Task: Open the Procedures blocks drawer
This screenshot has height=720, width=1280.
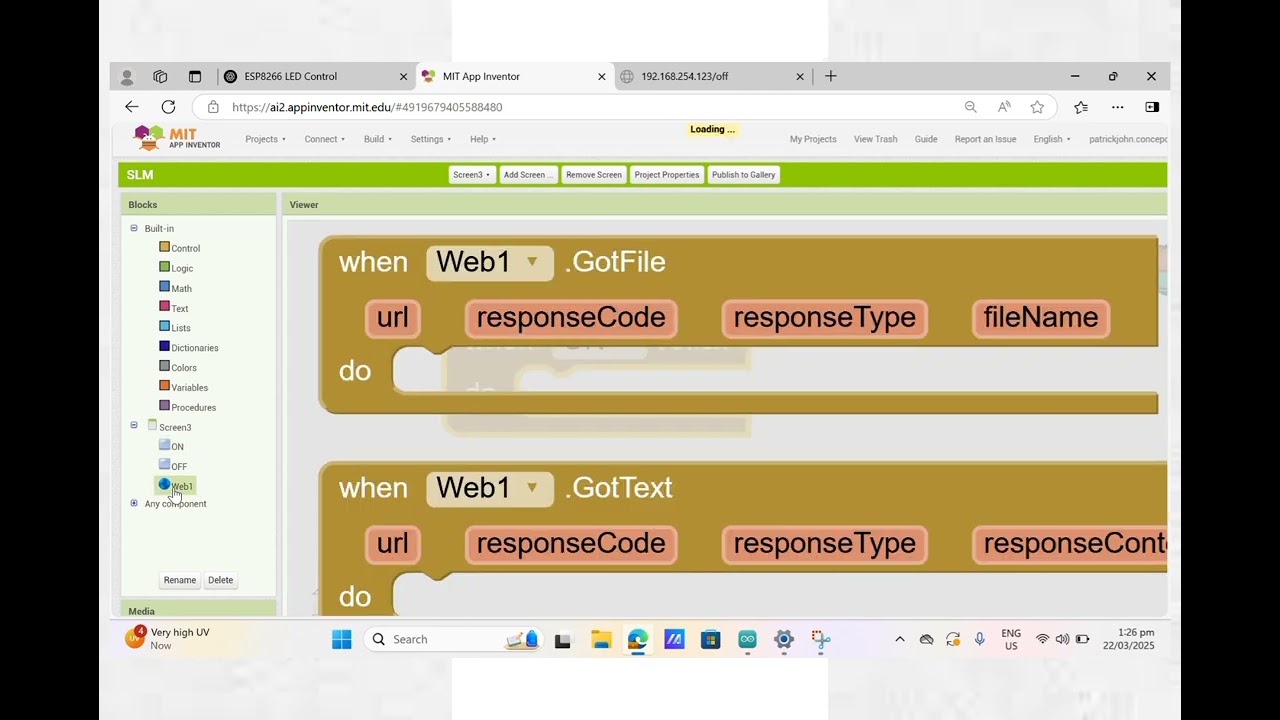Action: coord(188,407)
